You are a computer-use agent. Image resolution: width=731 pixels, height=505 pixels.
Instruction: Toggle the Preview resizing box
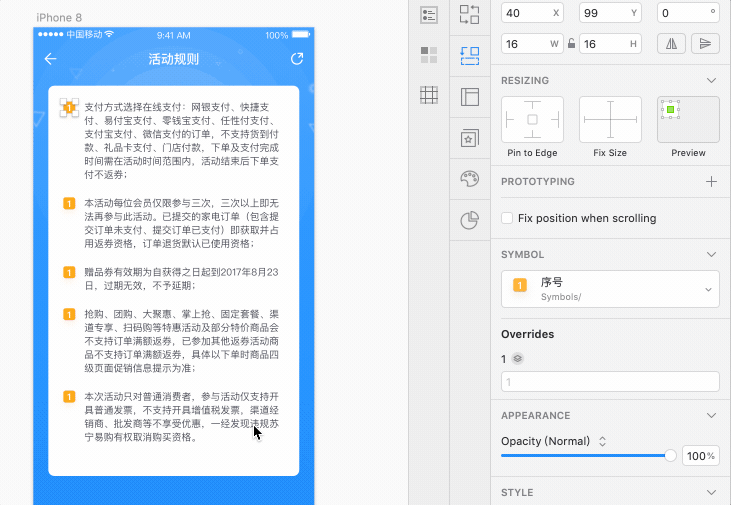pos(688,120)
